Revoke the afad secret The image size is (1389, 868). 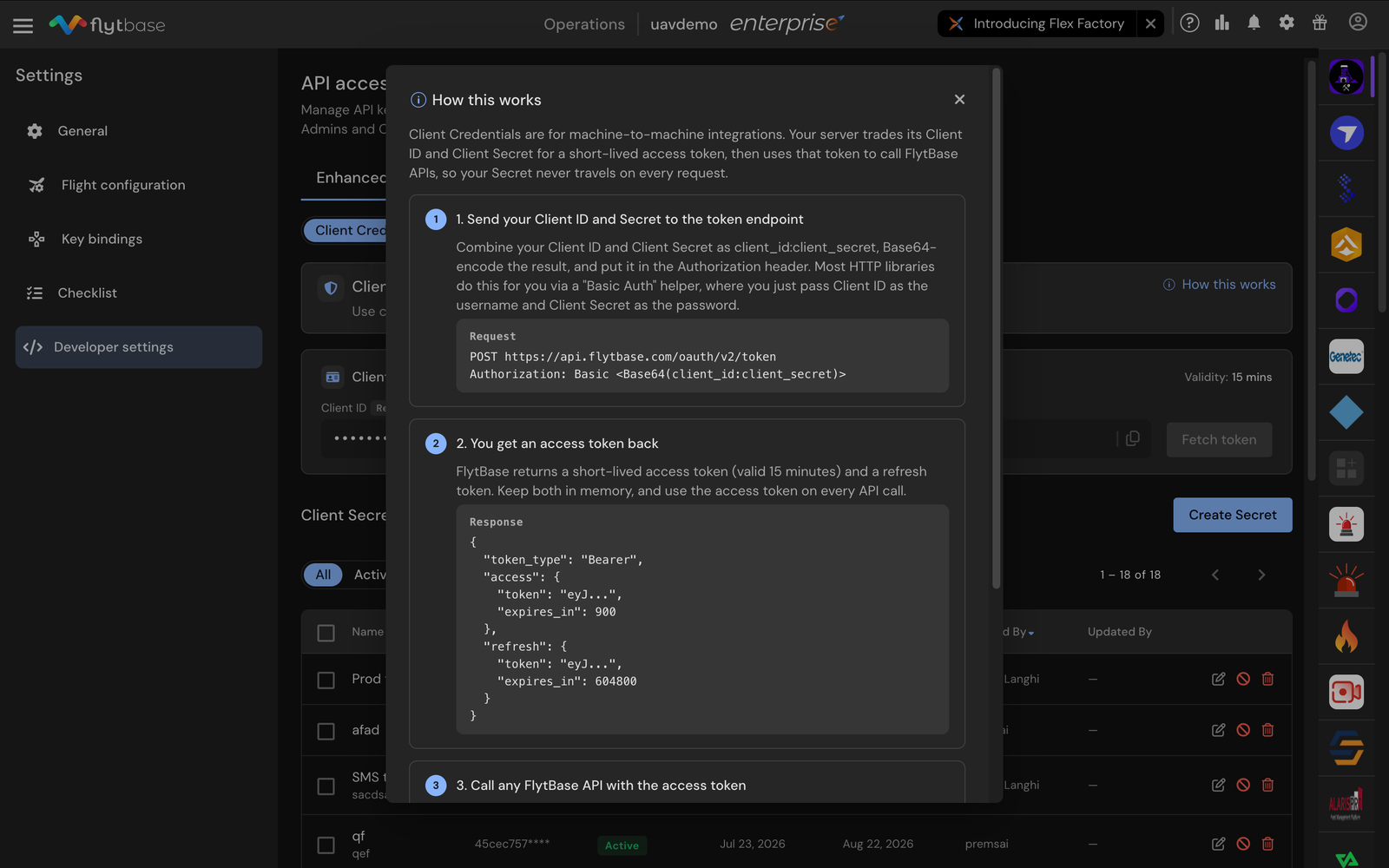click(x=1243, y=730)
